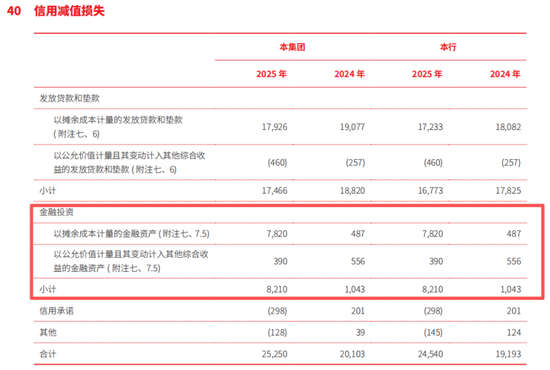Click the heading "40 信用减值损失"
The height and width of the screenshot is (370, 550).
[x=56, y=11]
